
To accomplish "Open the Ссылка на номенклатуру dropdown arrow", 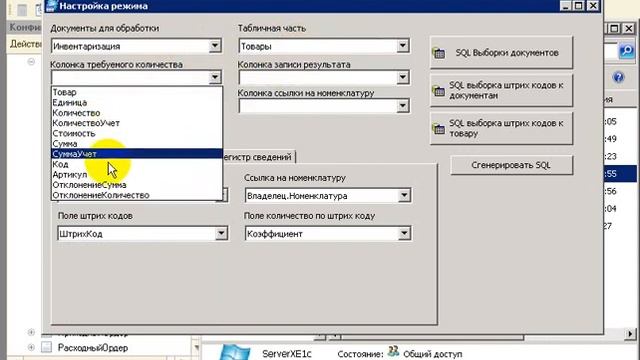I will [404, 196].
